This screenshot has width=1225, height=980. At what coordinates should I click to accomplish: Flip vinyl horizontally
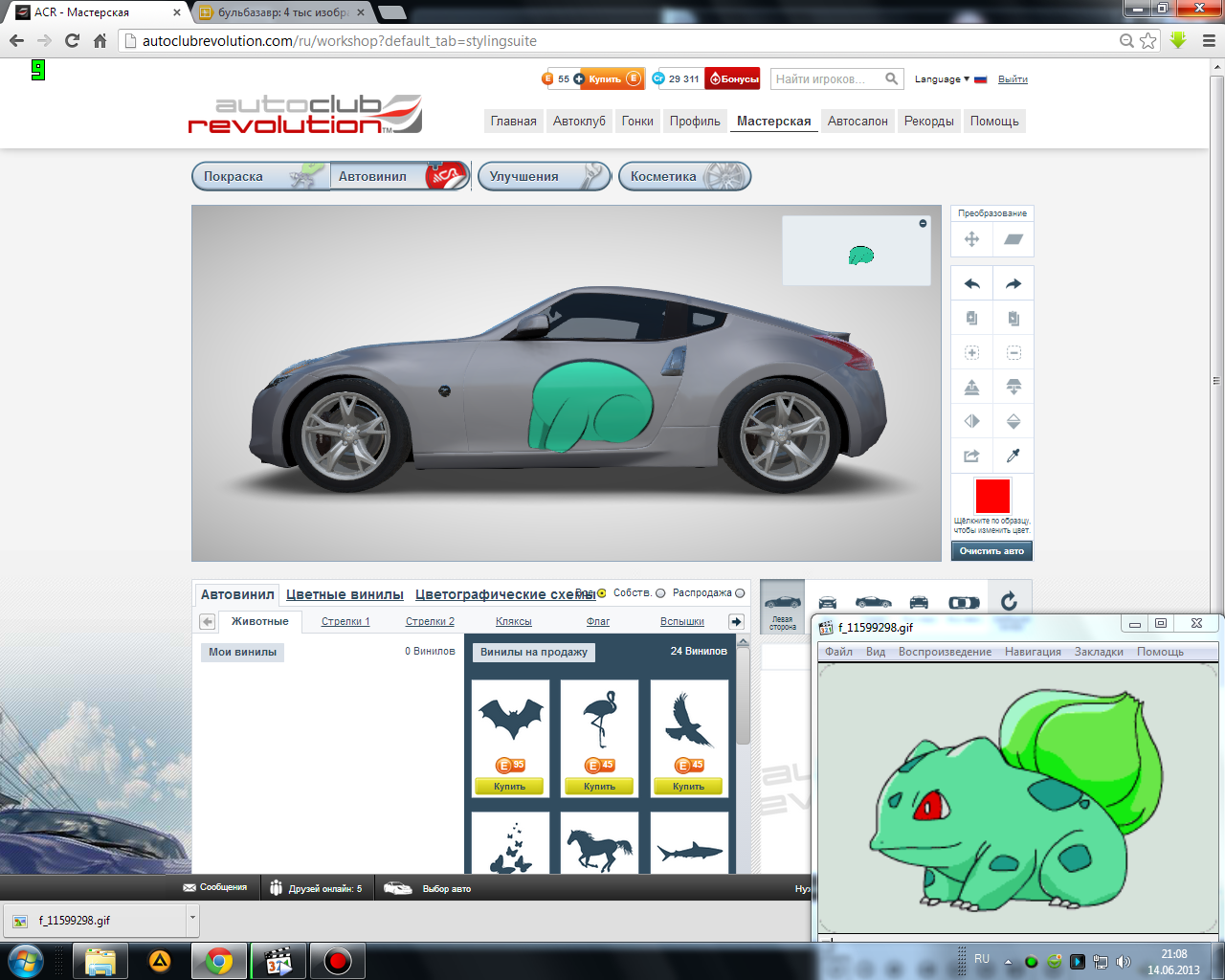point(971,422)
